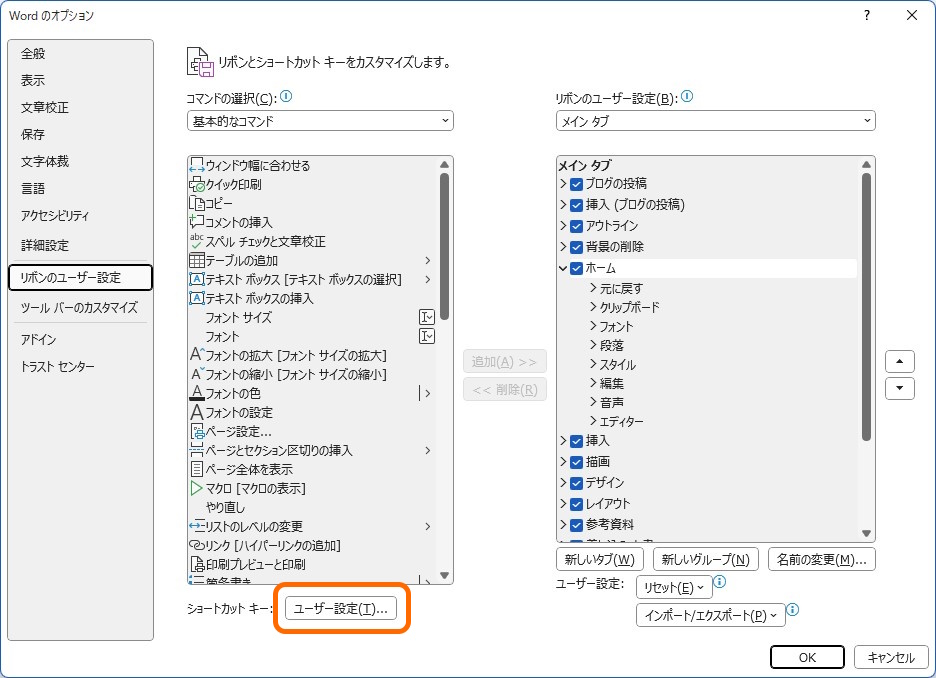Click the command list scrollbar down arrow

[x=444, y=574]
